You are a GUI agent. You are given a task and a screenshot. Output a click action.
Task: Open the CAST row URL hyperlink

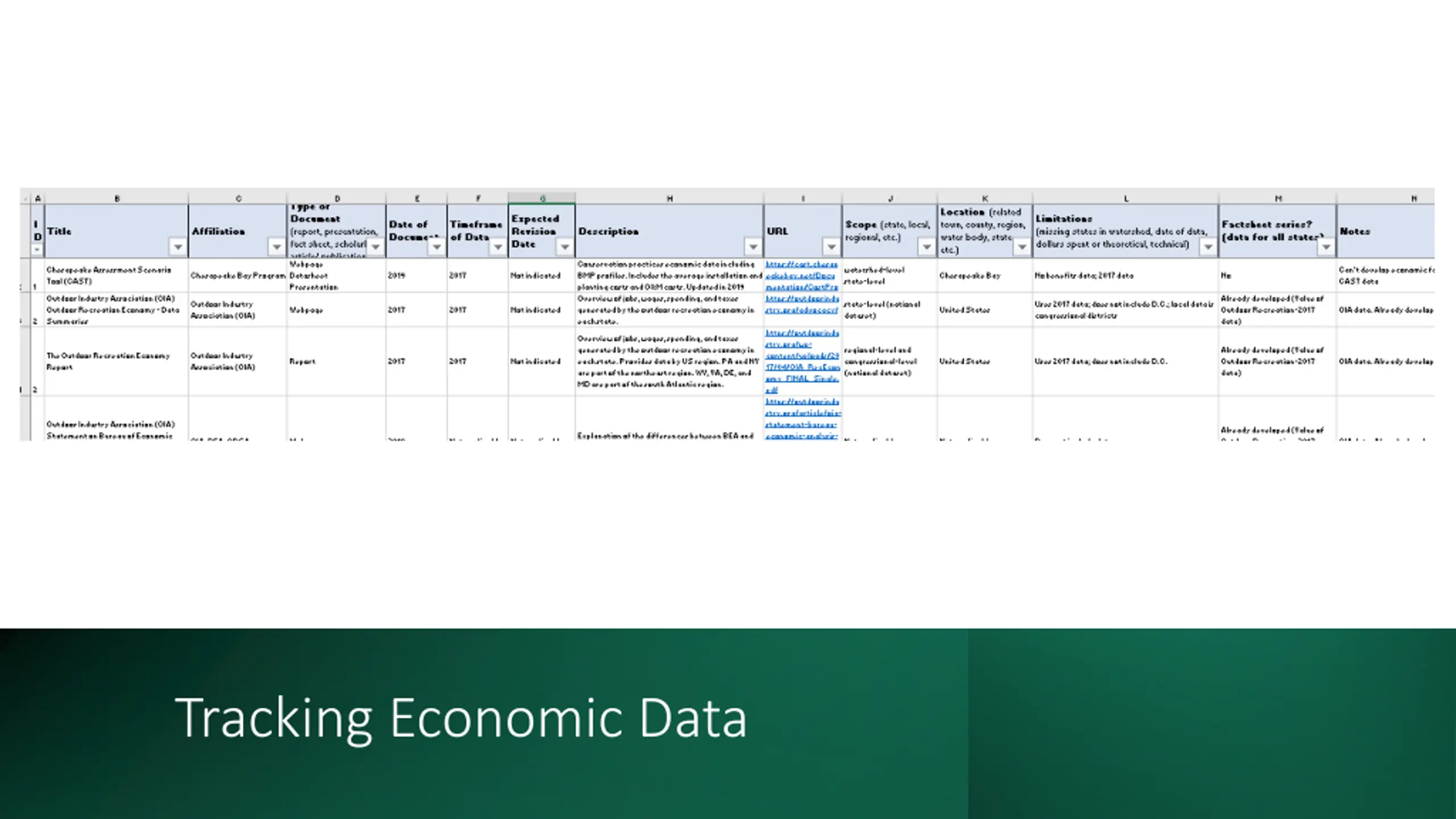pyautogui.click(x=801, y=275)
